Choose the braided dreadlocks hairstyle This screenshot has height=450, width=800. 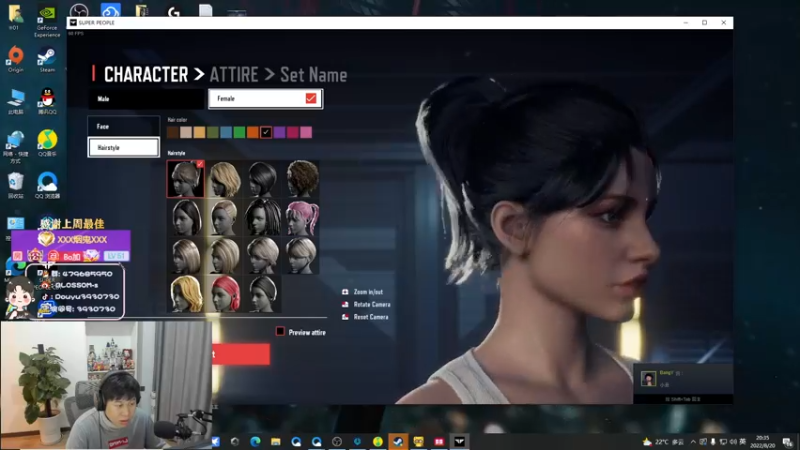262,217
